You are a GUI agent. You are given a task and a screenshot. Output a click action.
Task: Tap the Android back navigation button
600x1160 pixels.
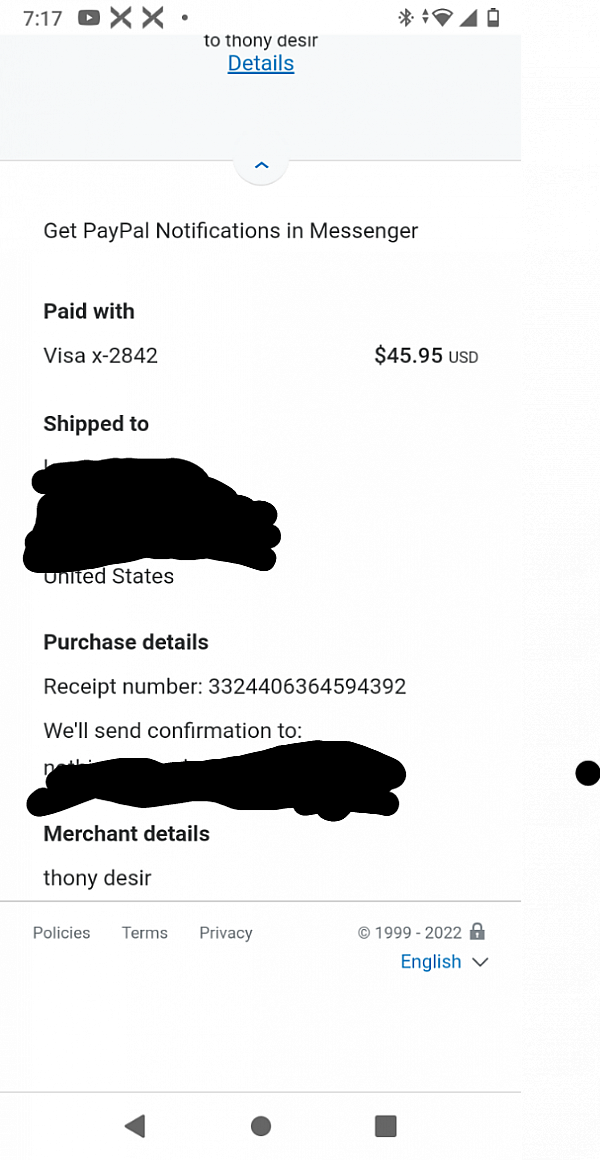(135, 1126)
